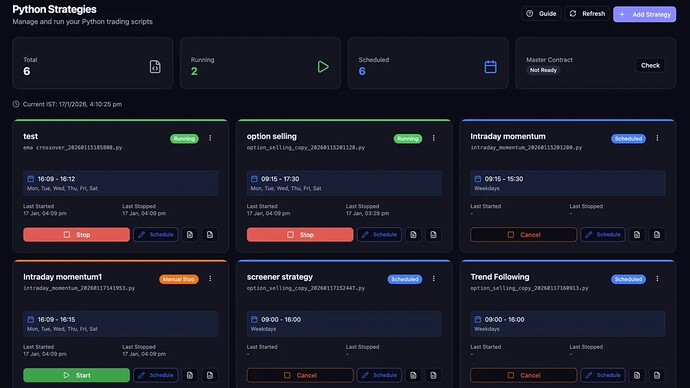Edit schedule of Trend Following strategy
The width and height of the screenshot is (690, 388).
(603, 375)
